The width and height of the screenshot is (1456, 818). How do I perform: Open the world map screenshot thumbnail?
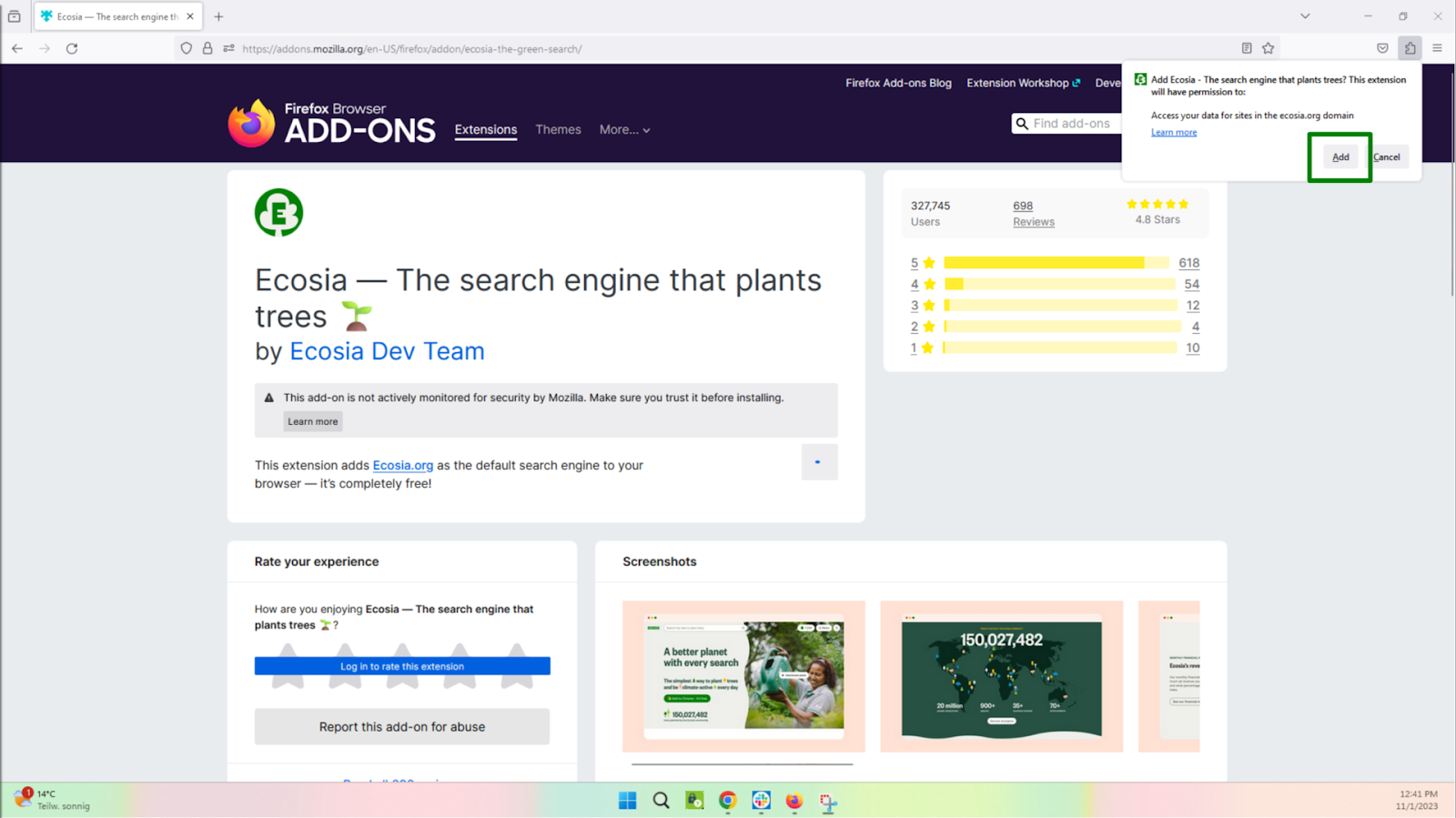(1002, 676)
